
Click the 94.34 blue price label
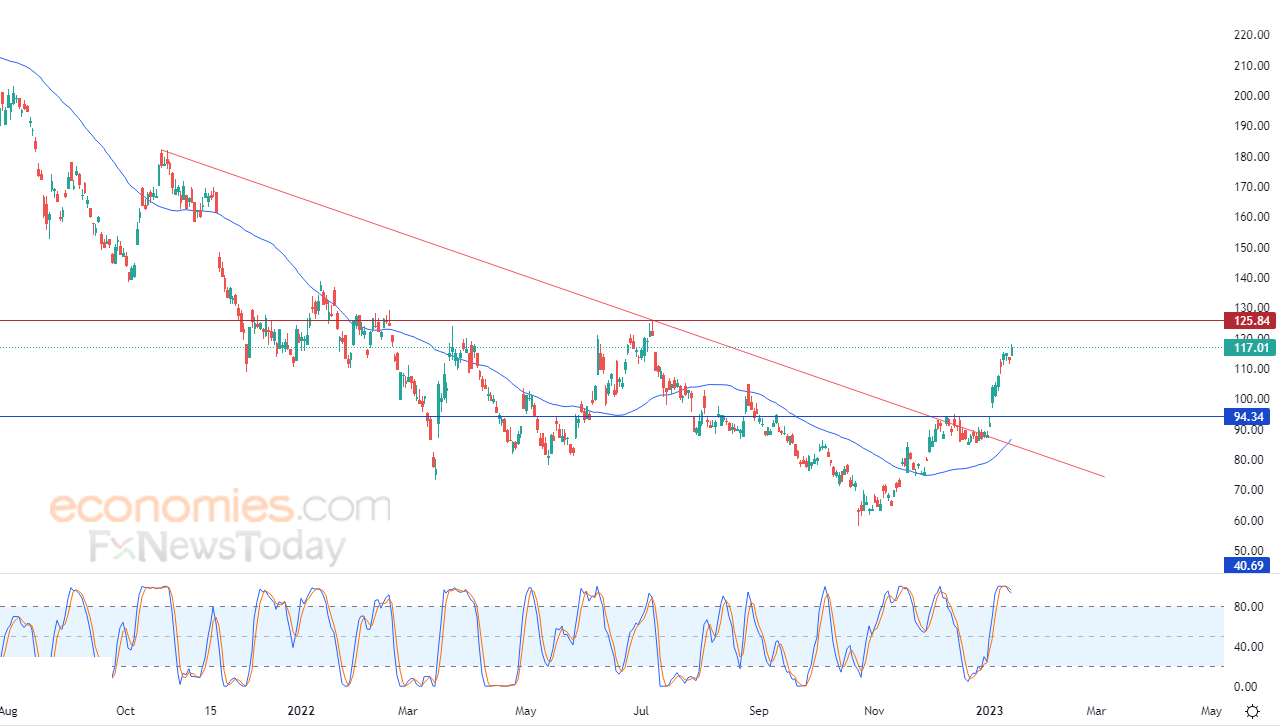point(1249,416)
